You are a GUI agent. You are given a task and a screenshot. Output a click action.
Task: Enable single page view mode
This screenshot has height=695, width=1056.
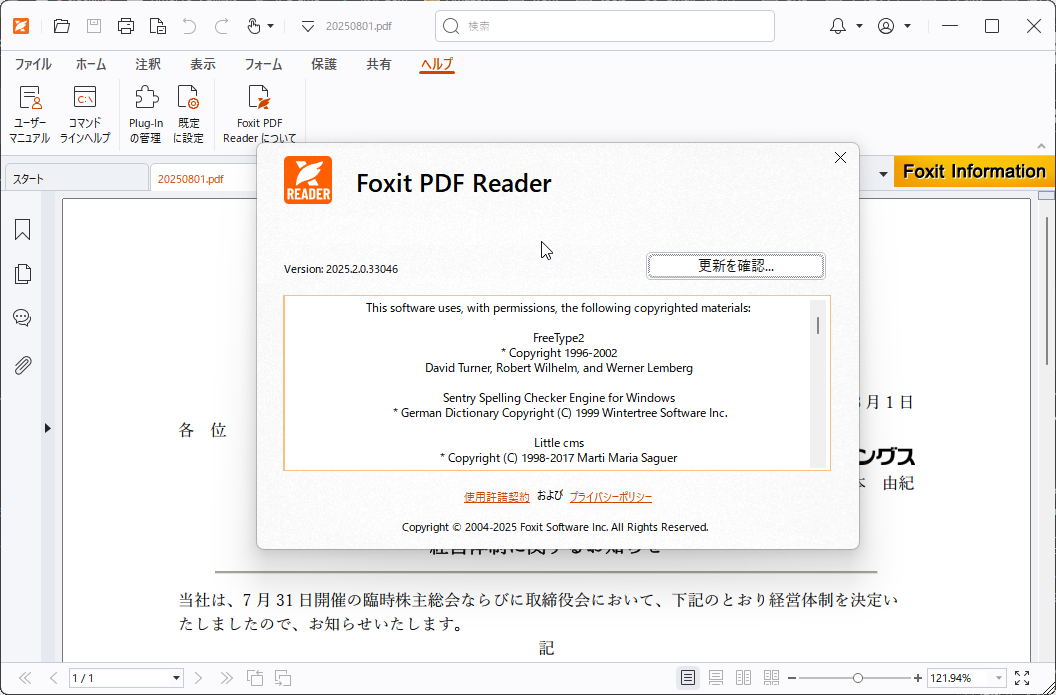pyautogui.click(x=688, y=677)
